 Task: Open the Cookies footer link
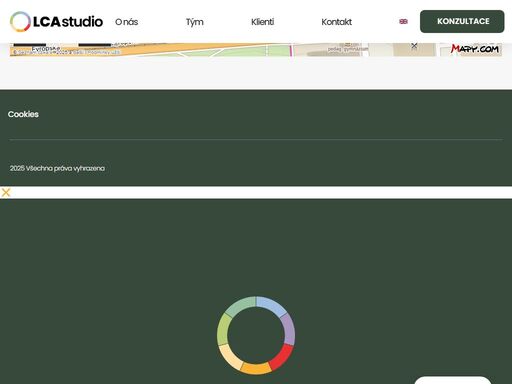pyautogui.click(x=23, y=114)
